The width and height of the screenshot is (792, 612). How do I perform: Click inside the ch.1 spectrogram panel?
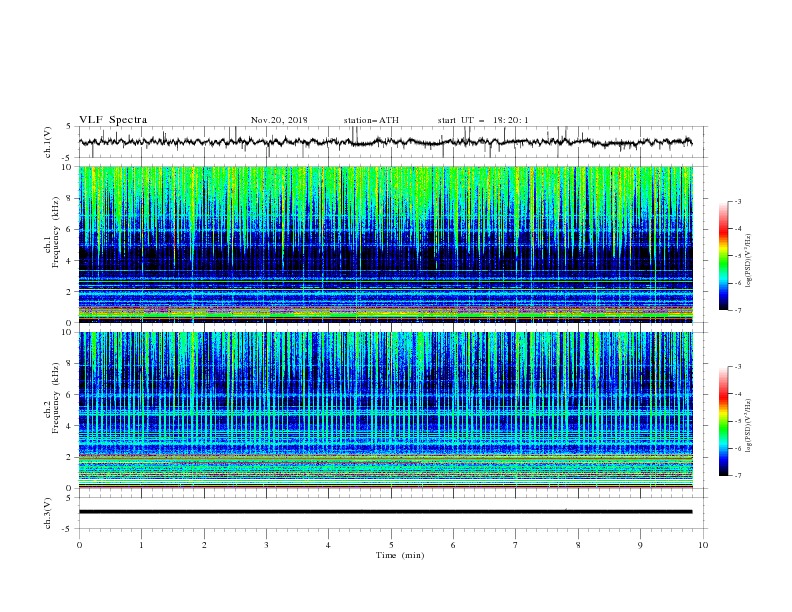(x=385, y=244)
